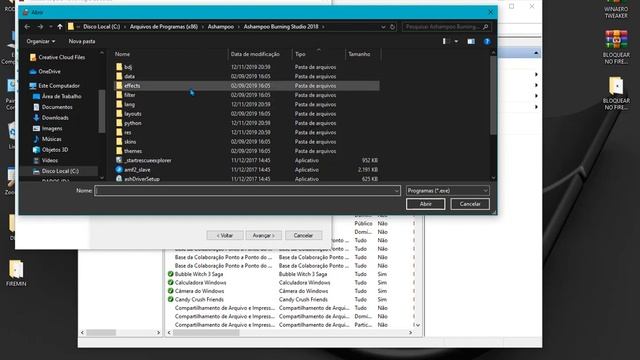Go up one folder level with up arrow
The width and height of the screenshot is (640, 360).
[60, 27]
